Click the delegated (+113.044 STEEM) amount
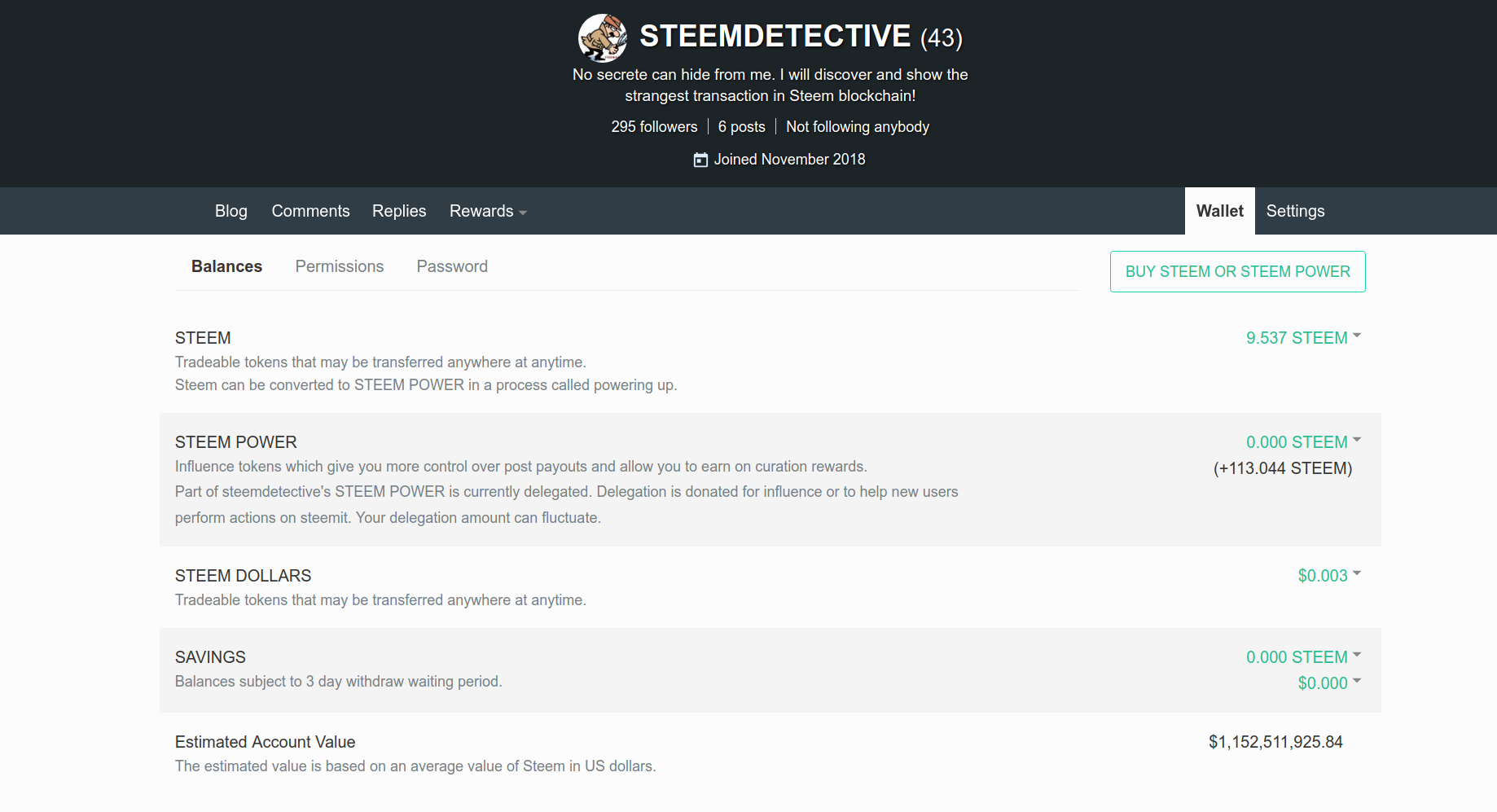Viewport: 1497px width, 812px height. (x=1283, y=468)
